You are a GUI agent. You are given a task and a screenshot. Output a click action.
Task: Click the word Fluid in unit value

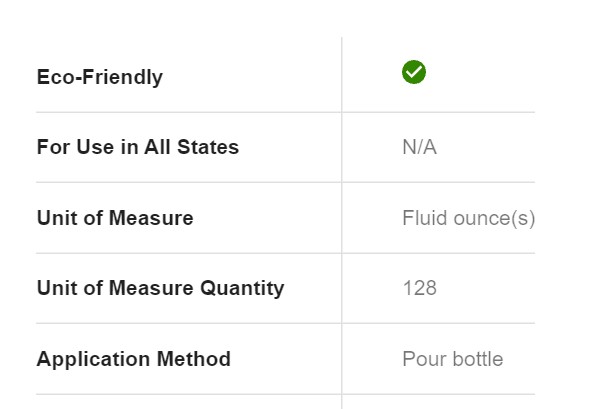pyautogui.click(x=425, y=218)
